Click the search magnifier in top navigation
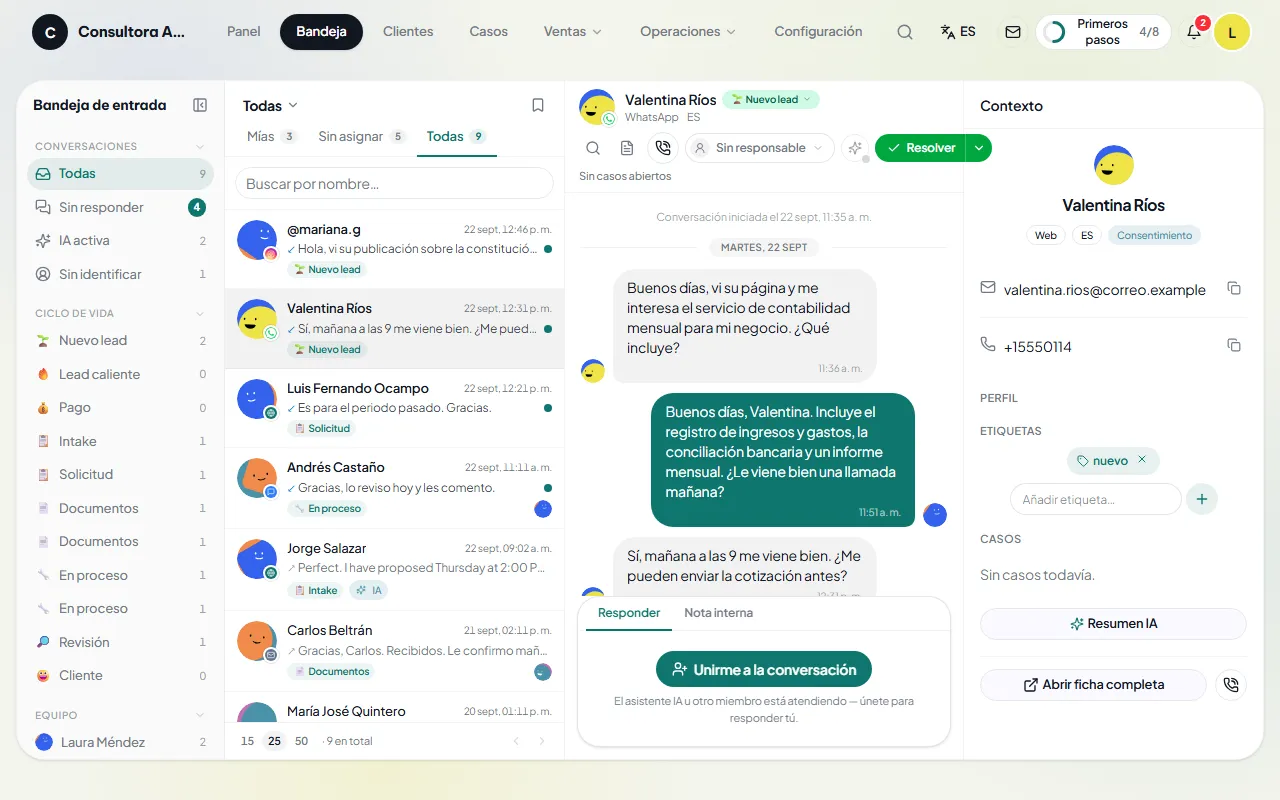 click(x=905, y=32)
